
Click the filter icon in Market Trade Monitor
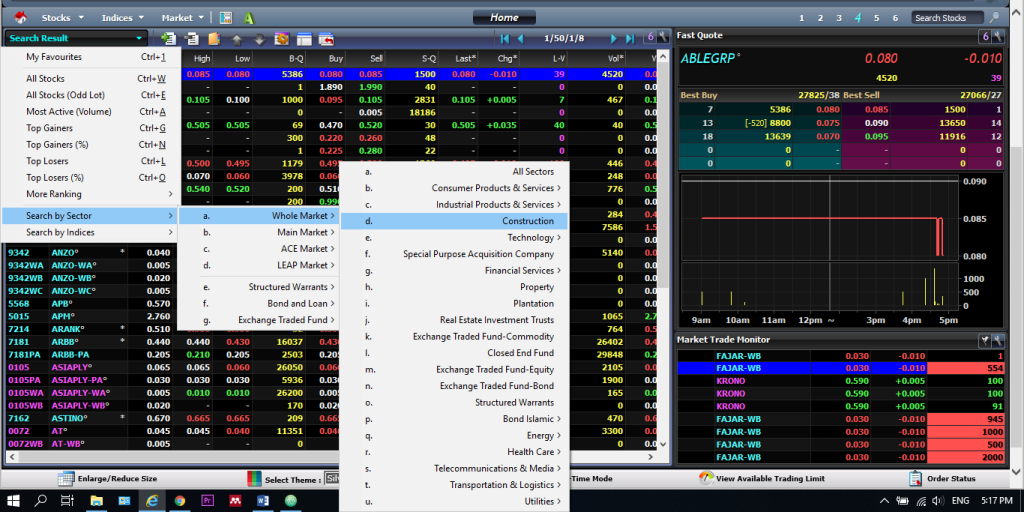coord(984,340)
